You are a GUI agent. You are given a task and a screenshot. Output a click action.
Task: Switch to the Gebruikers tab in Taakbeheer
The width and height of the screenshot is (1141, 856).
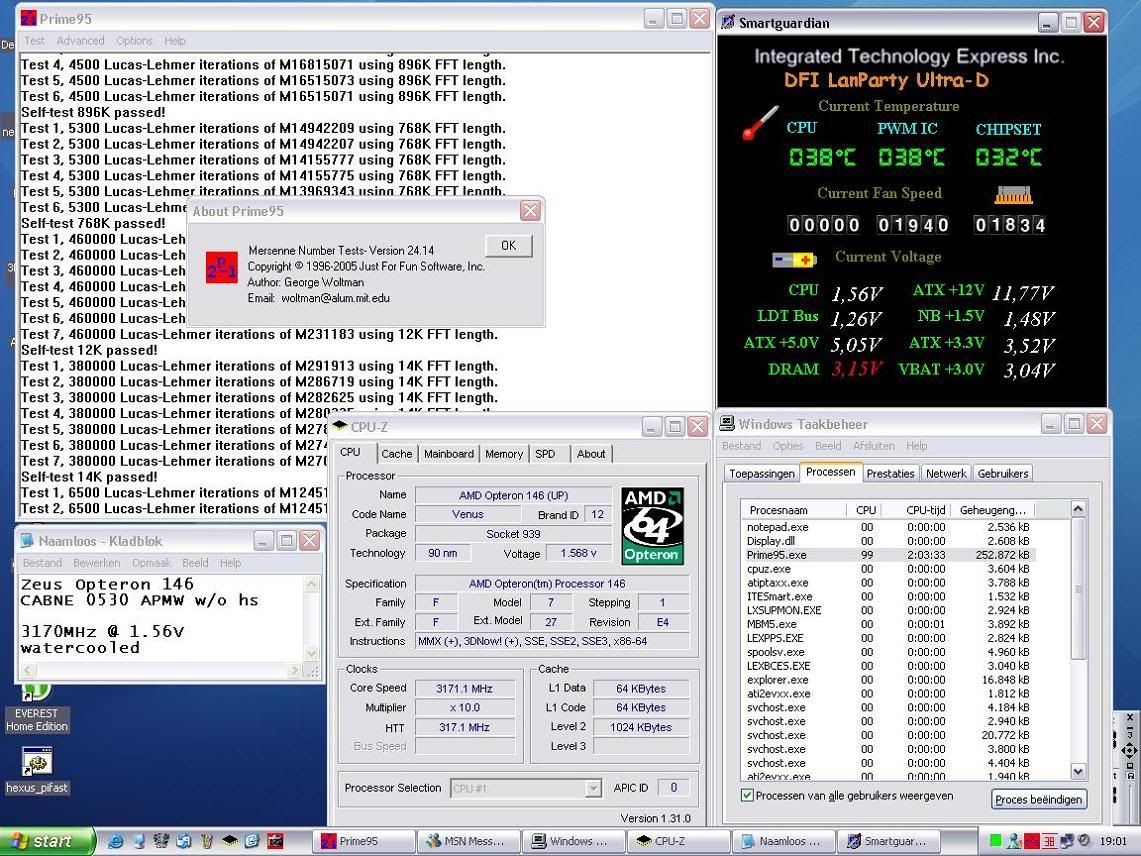coord(1003,473)
